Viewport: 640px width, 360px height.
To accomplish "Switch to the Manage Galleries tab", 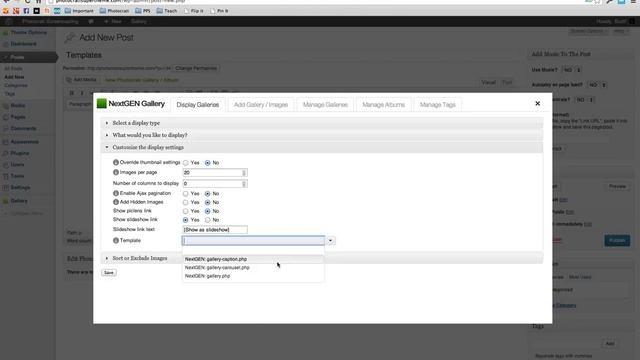I will click(x=325, y=105).
